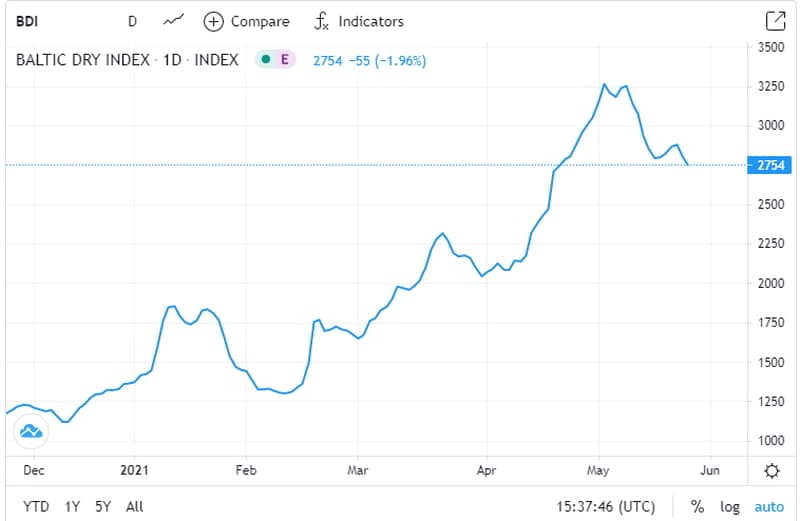Select the YTD date range
The height and width of the screenshot is (521, 800).
tap(36, 507)
